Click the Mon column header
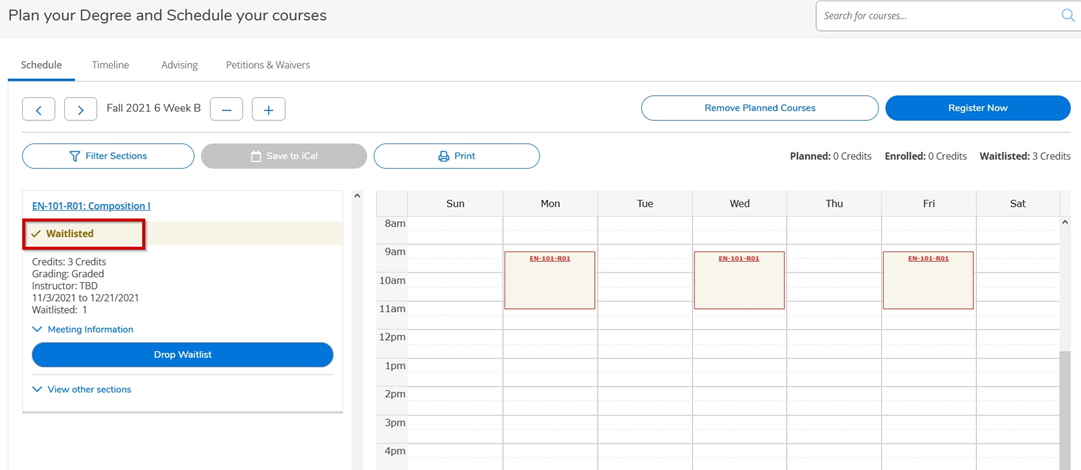This screenshot has height=470, width=1081. point(550,203)
